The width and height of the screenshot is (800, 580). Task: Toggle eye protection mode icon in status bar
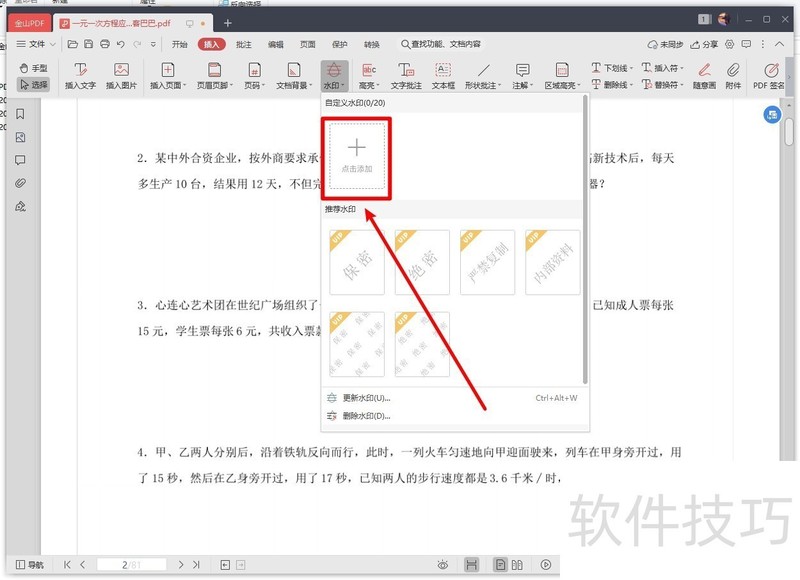click(443, 565)
